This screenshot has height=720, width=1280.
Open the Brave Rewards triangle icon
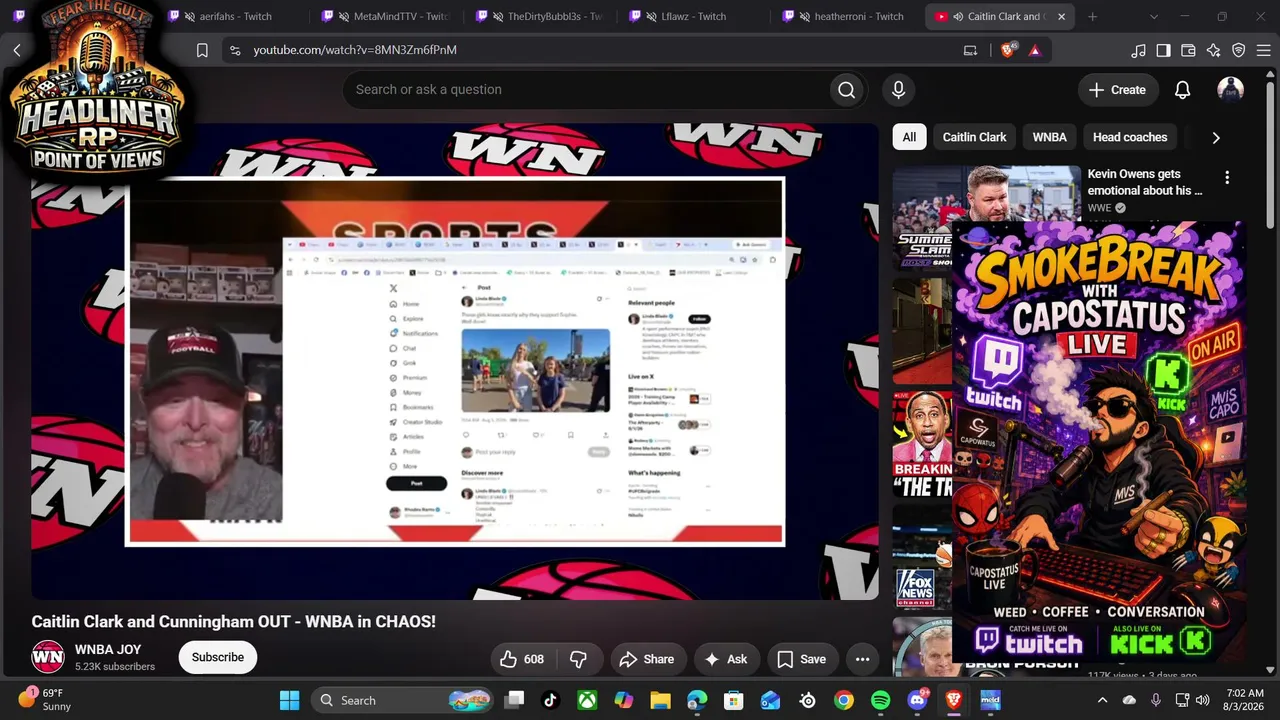point(1035,50)
